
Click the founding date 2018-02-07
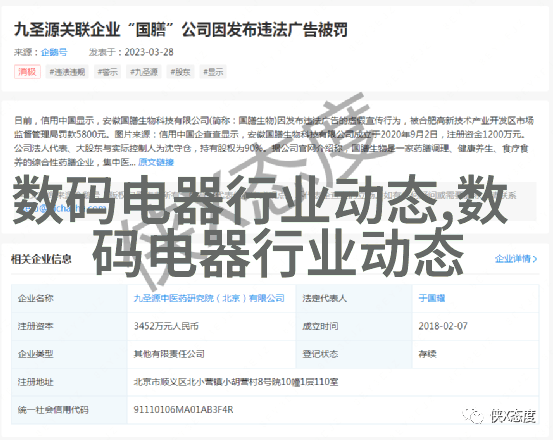(x=443, y=326)
